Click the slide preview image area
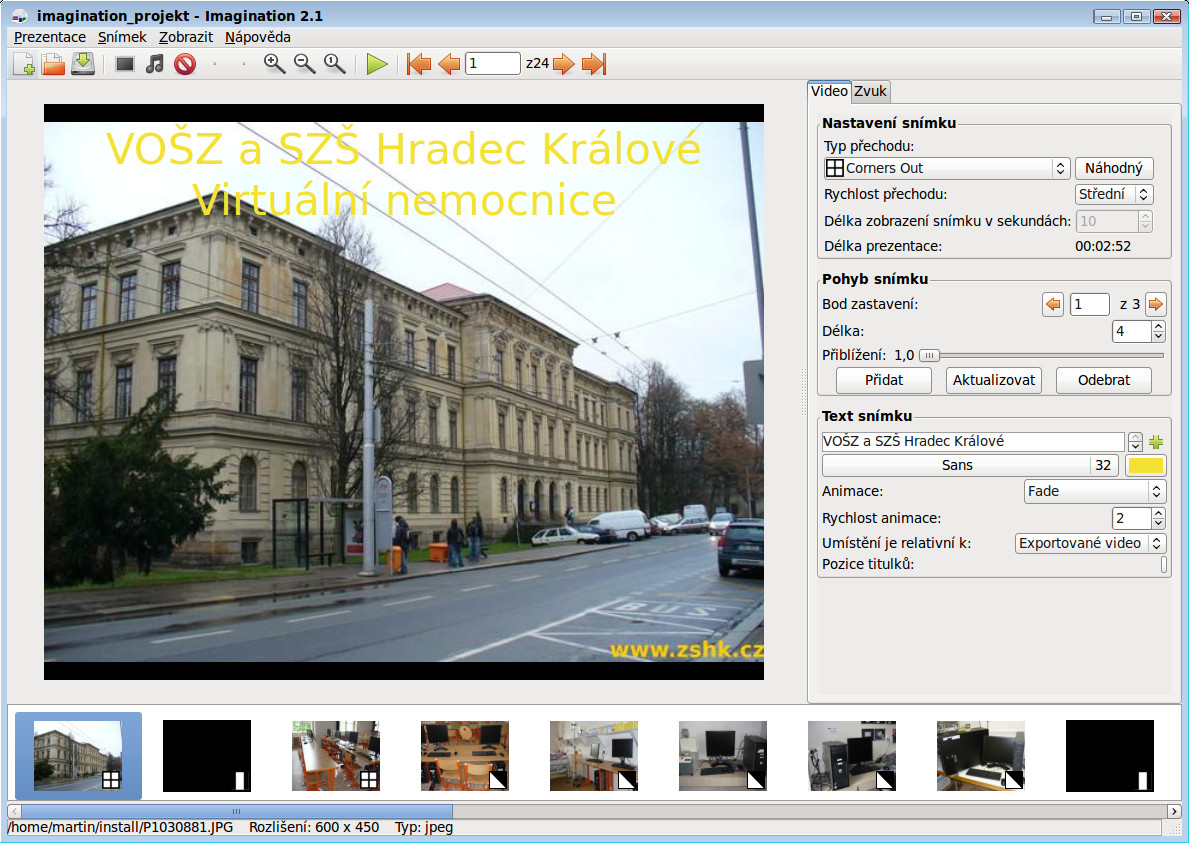The image size is (1189, 843). (x=403, y=392)
